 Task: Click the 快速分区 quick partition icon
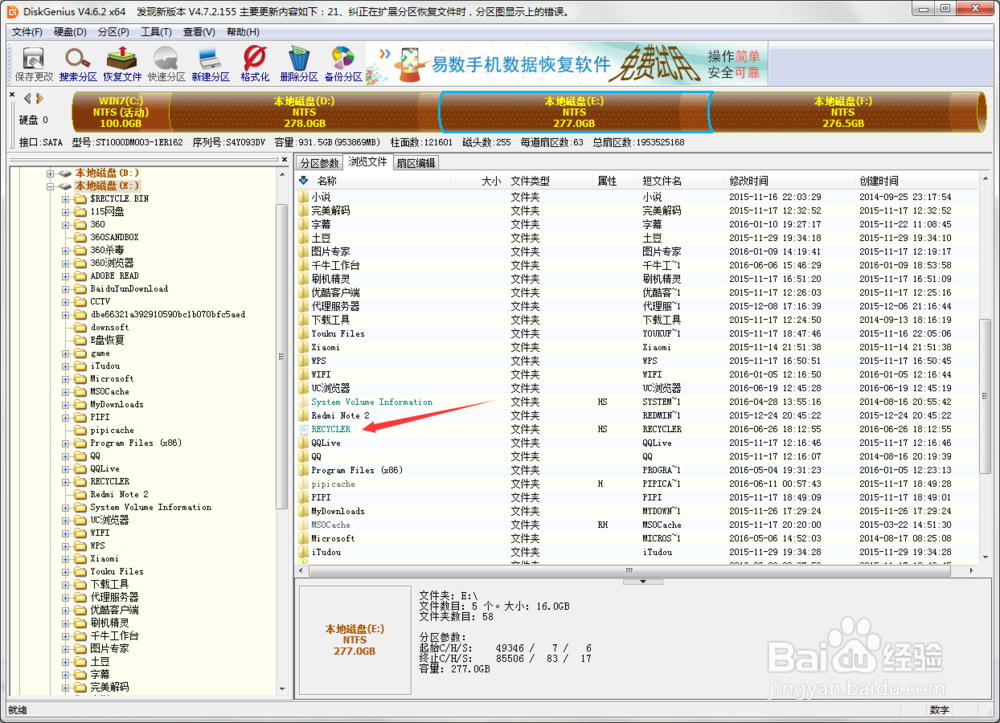pos(166,64)
